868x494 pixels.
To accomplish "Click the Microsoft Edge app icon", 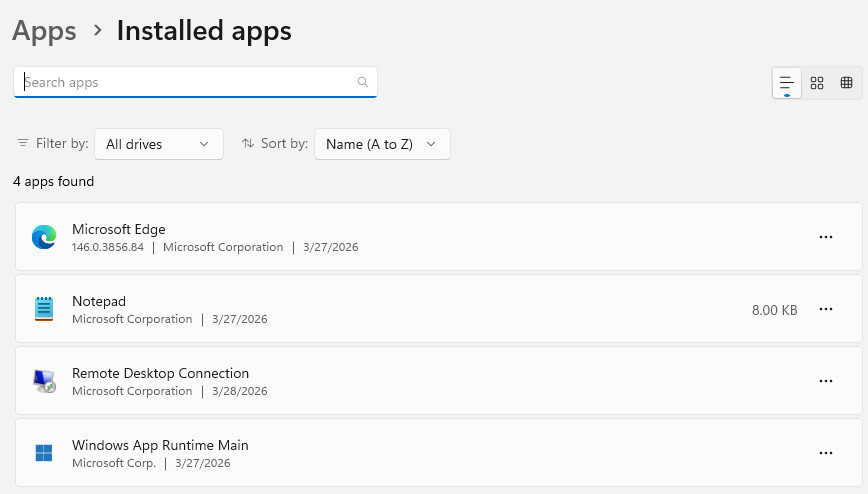I will click(44, 237).
